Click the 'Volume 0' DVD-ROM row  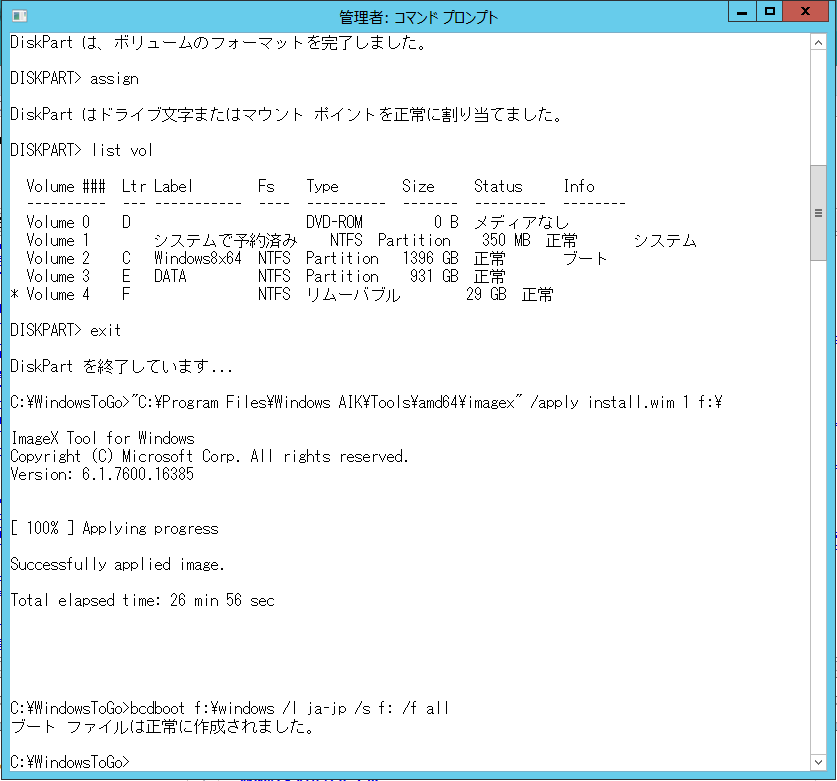pos(298,222)
